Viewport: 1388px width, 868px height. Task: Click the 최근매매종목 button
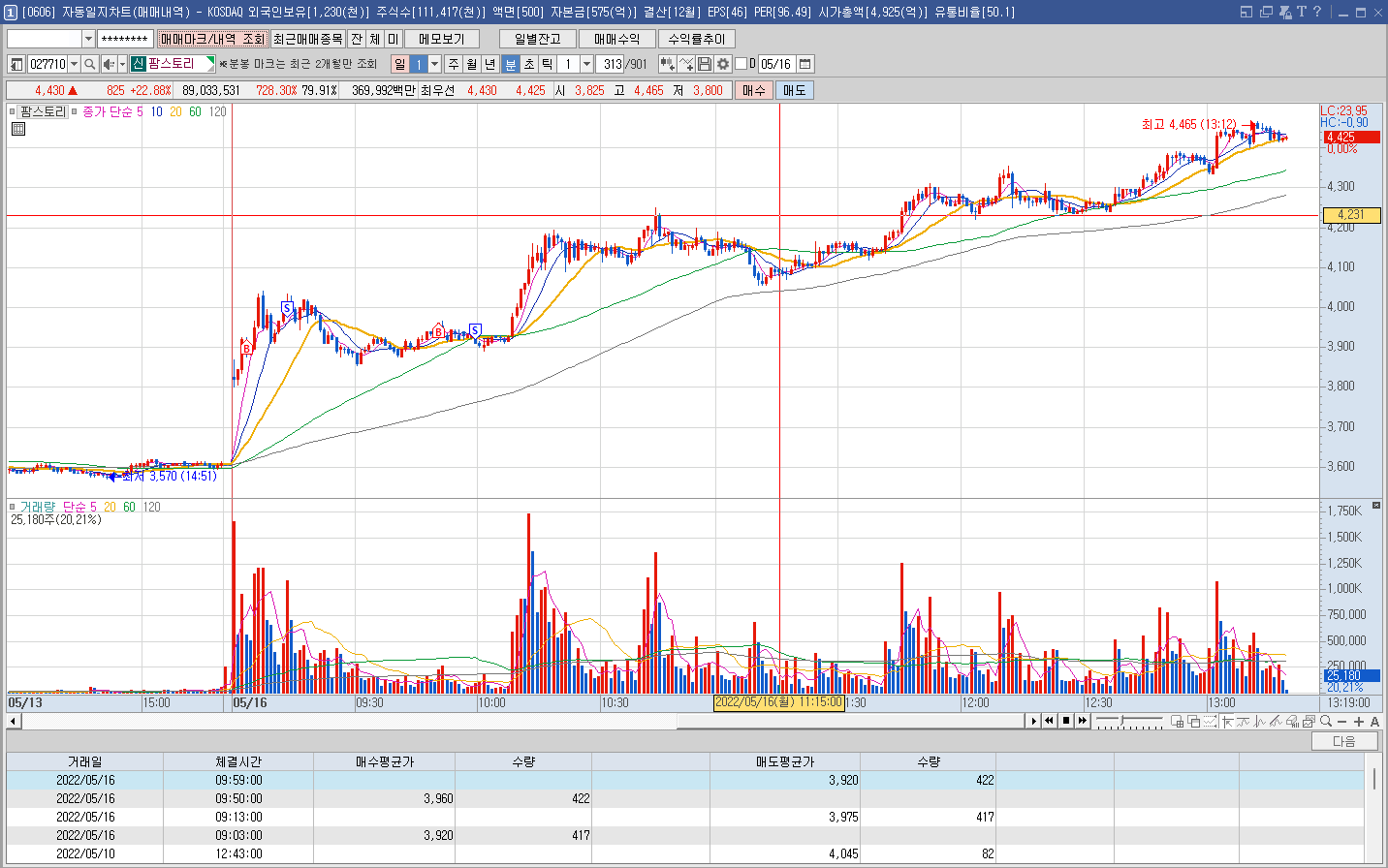click(308, 39)
